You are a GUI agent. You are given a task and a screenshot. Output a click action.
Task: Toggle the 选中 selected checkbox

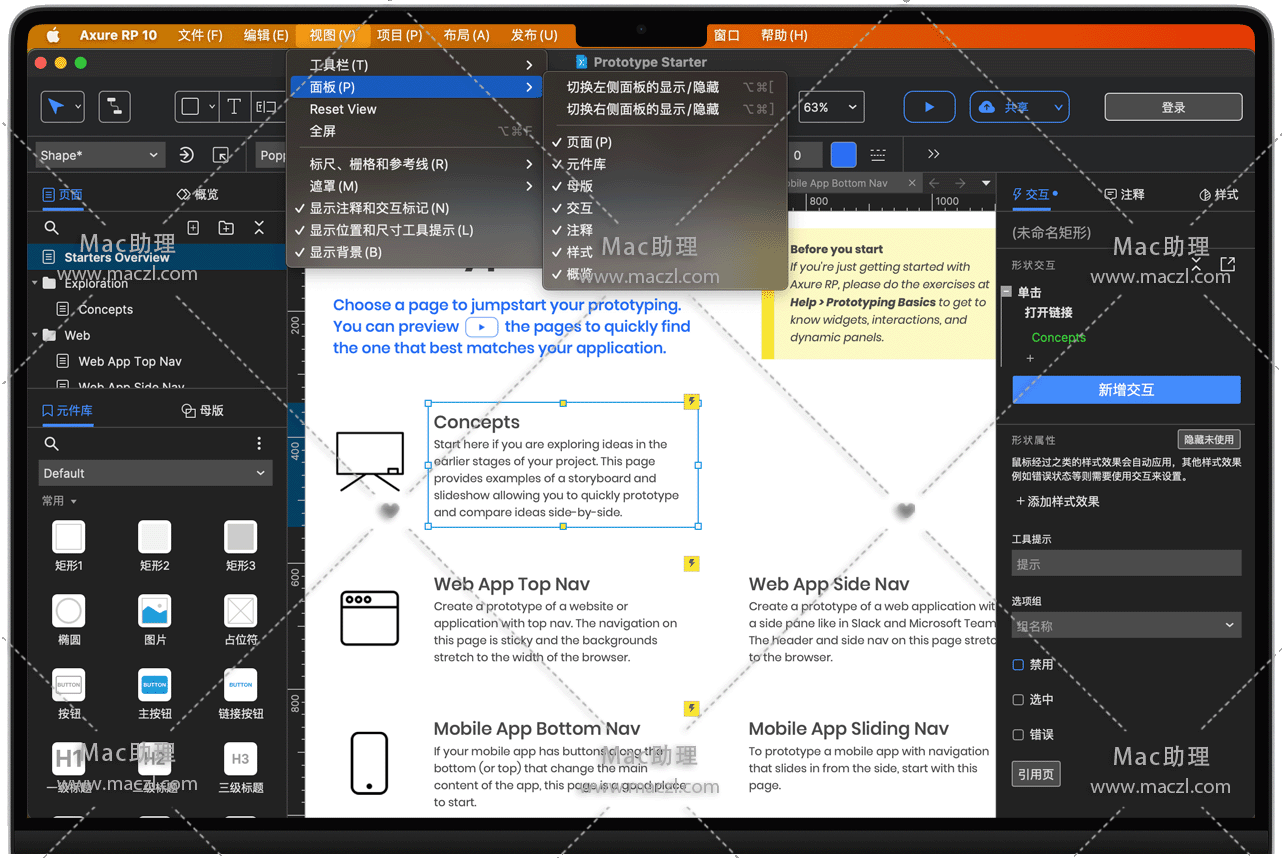tap(1018, 700)
